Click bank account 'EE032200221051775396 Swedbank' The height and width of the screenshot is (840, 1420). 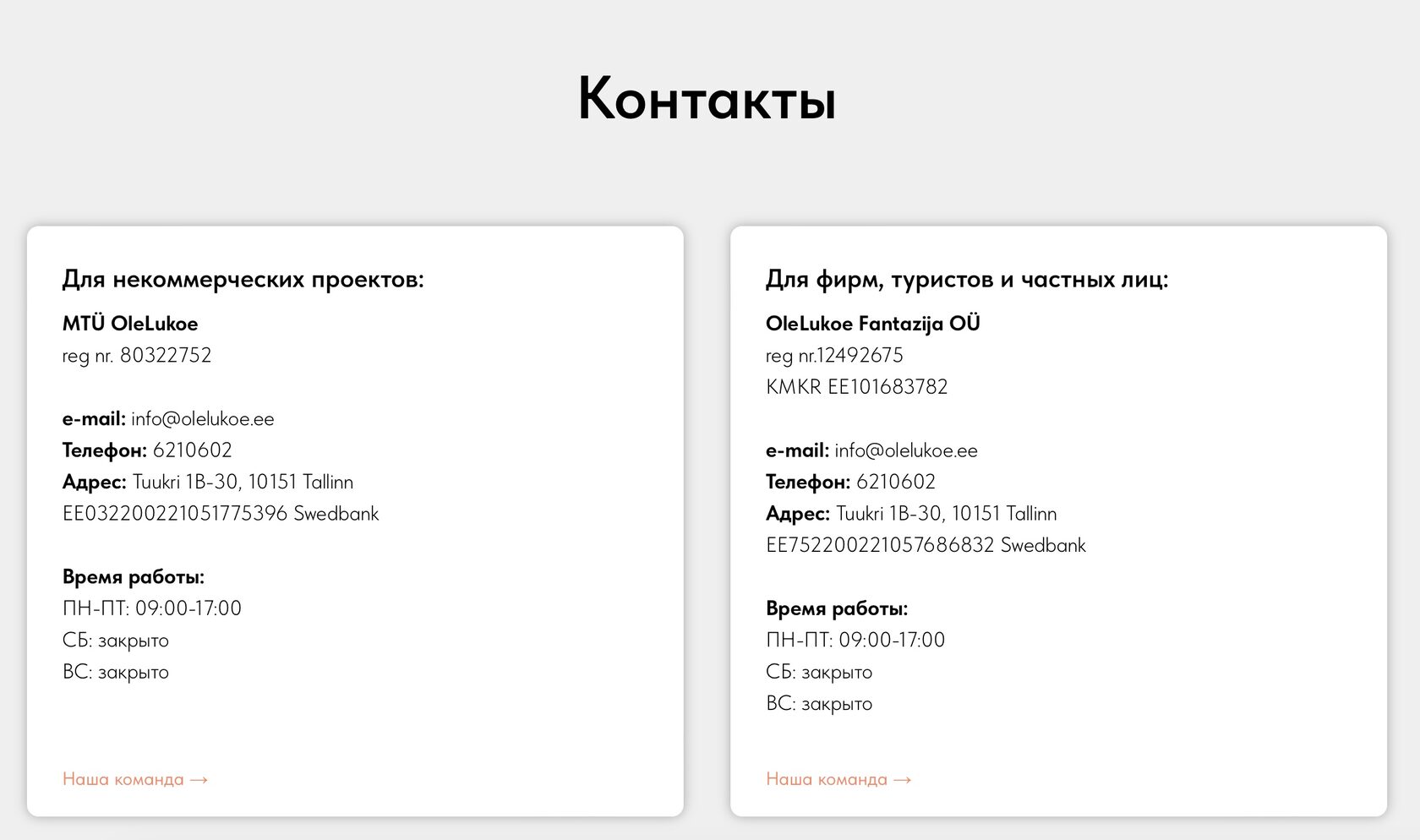coord(221,514)
